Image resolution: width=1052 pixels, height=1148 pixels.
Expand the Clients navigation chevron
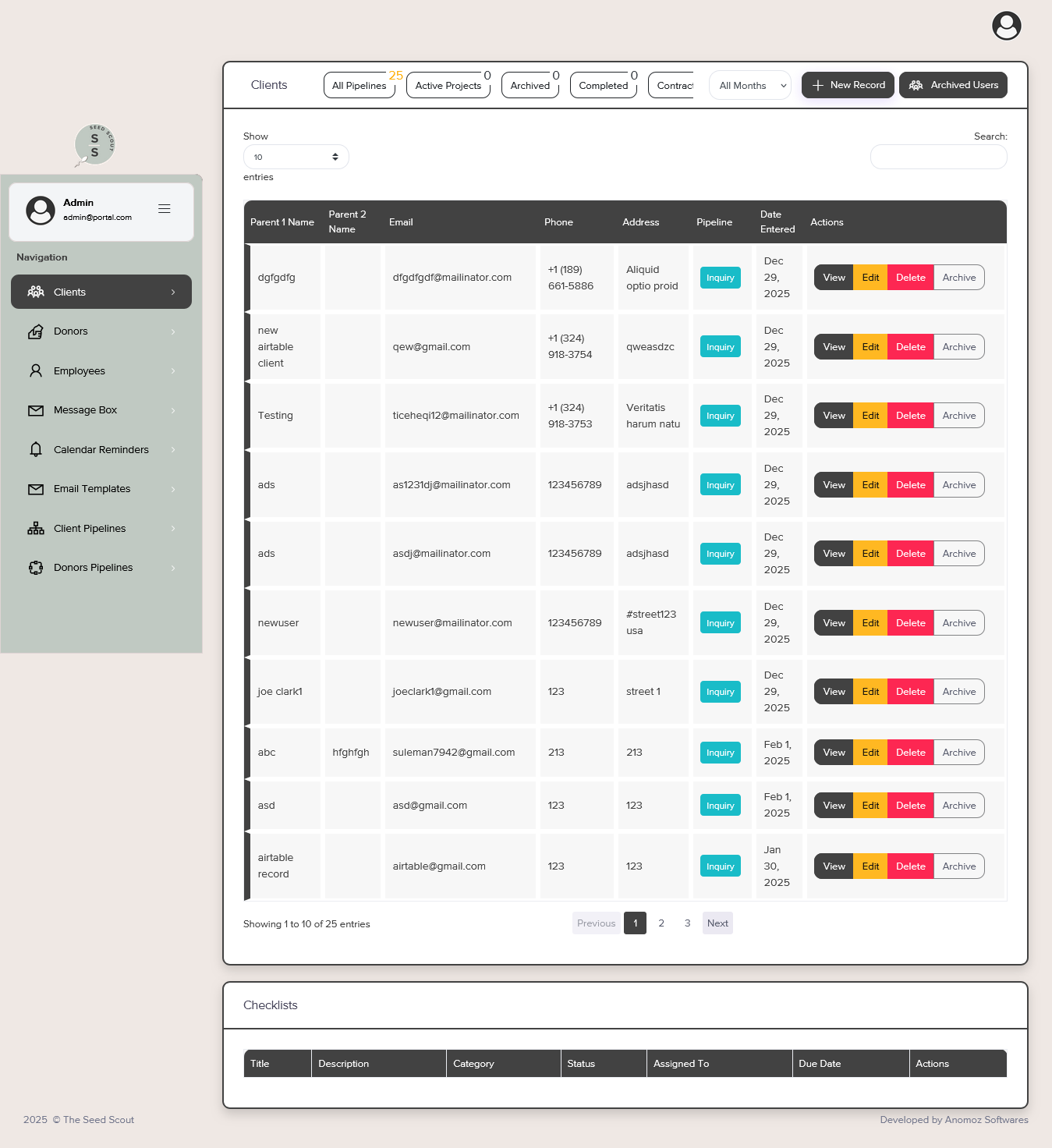tap(173, 292)
